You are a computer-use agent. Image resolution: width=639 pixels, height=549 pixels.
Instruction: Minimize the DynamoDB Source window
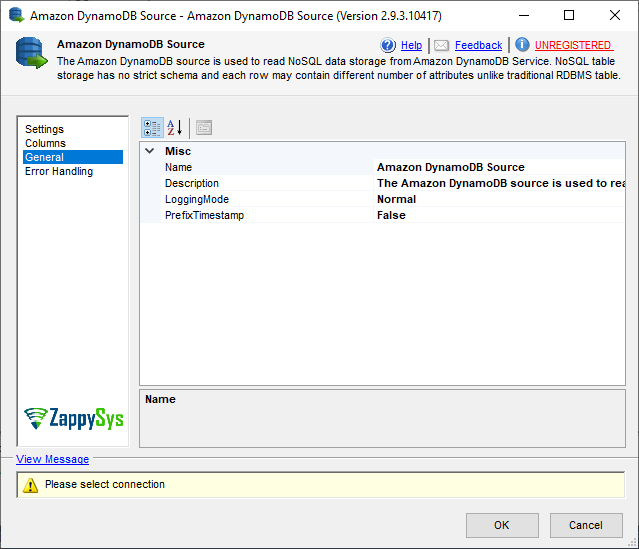click(x=524, y=15)
